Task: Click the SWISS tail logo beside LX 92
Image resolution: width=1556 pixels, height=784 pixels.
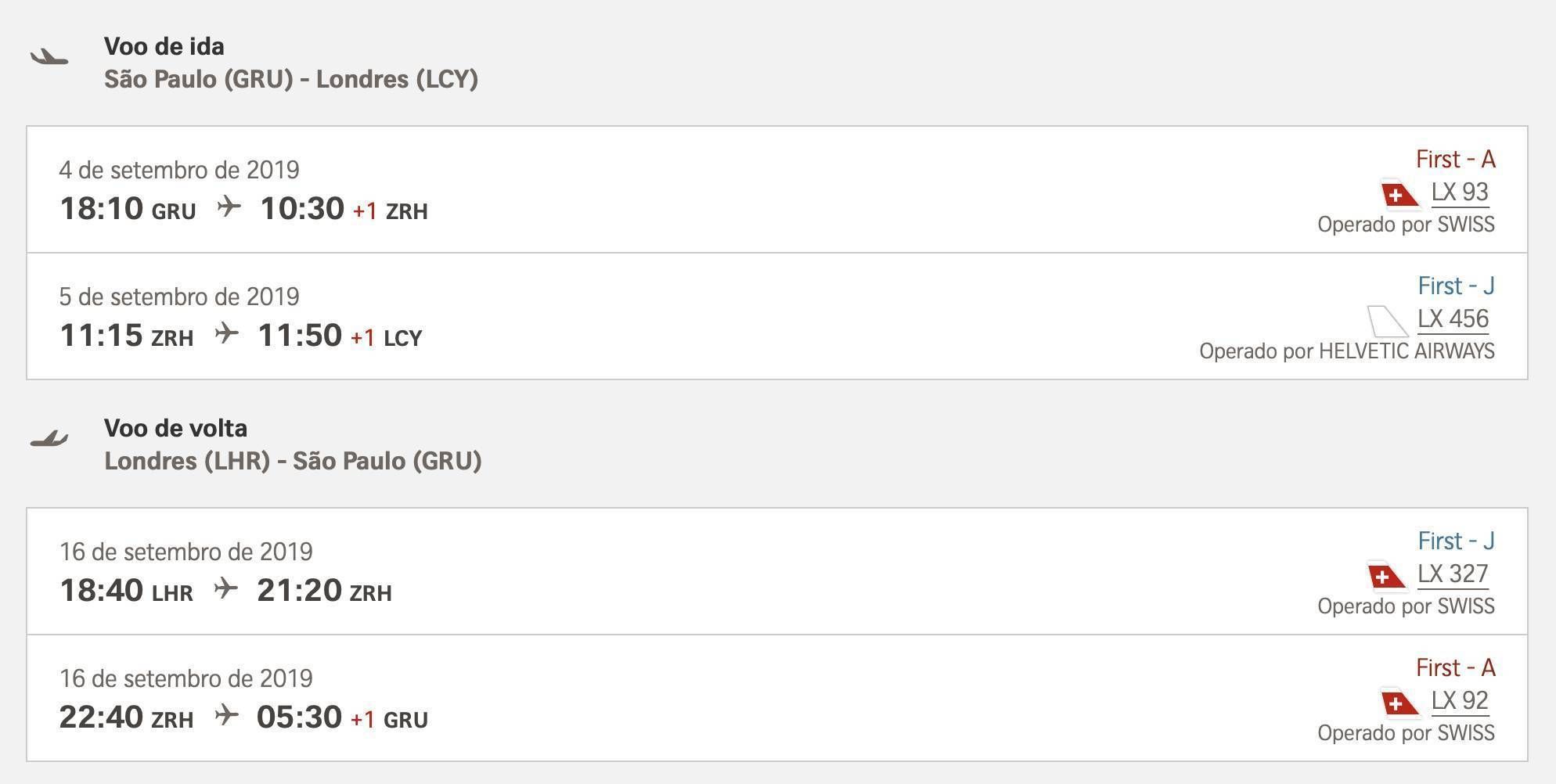Action: [1399, 703]
